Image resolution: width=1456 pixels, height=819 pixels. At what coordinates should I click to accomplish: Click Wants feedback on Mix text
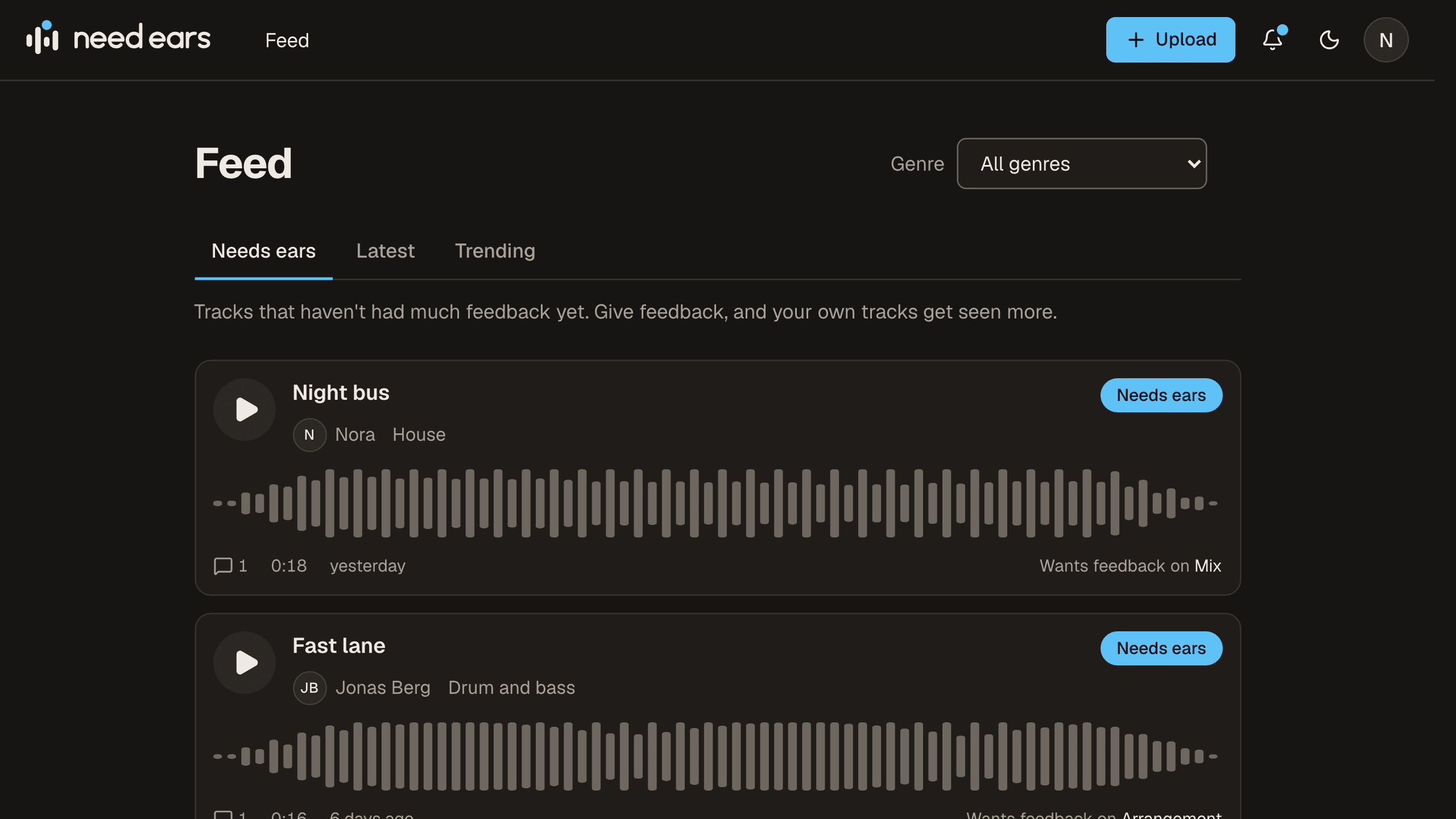1130,566
